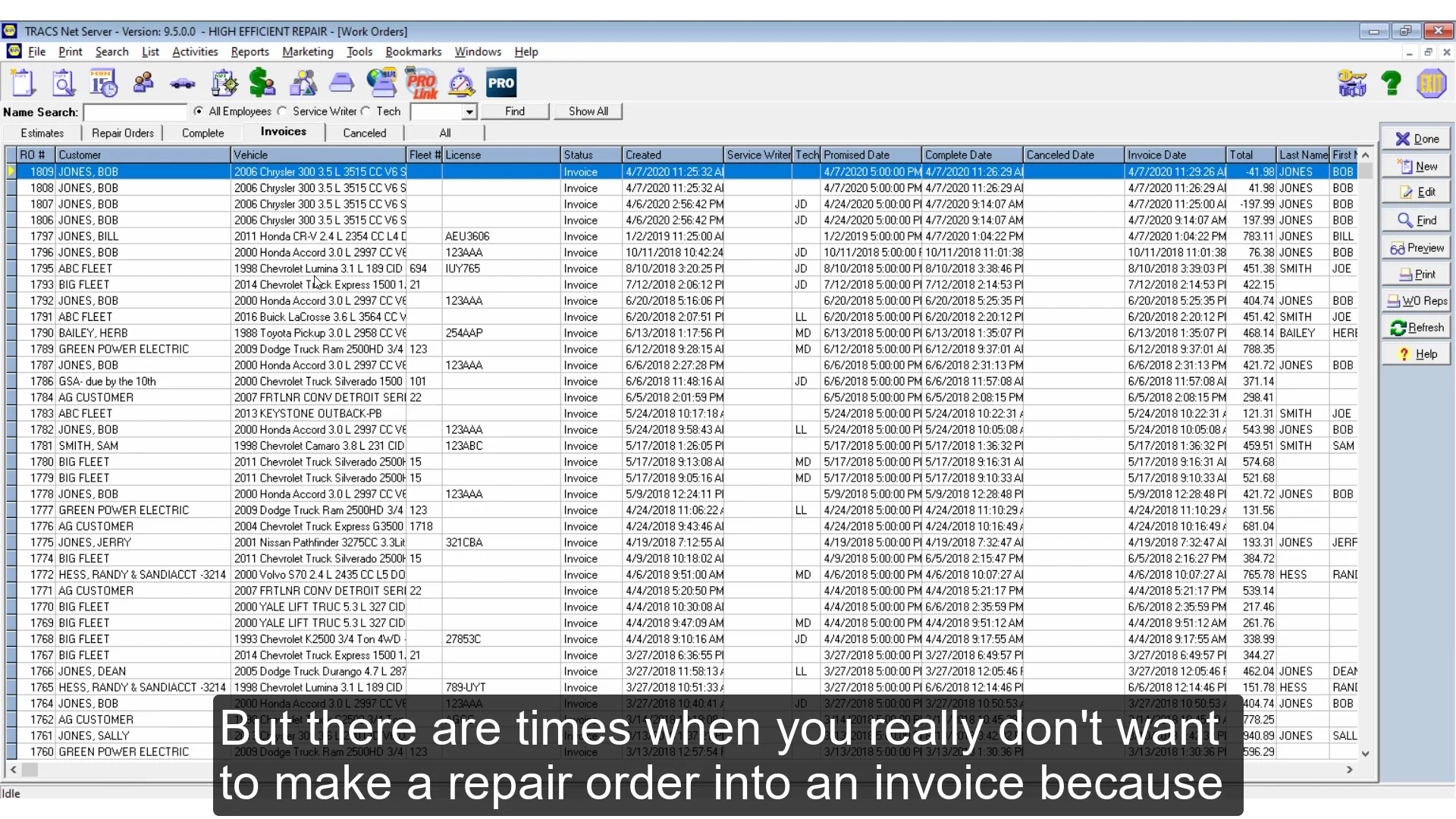
Task: Click the Show All button
Action: point(588,111)
